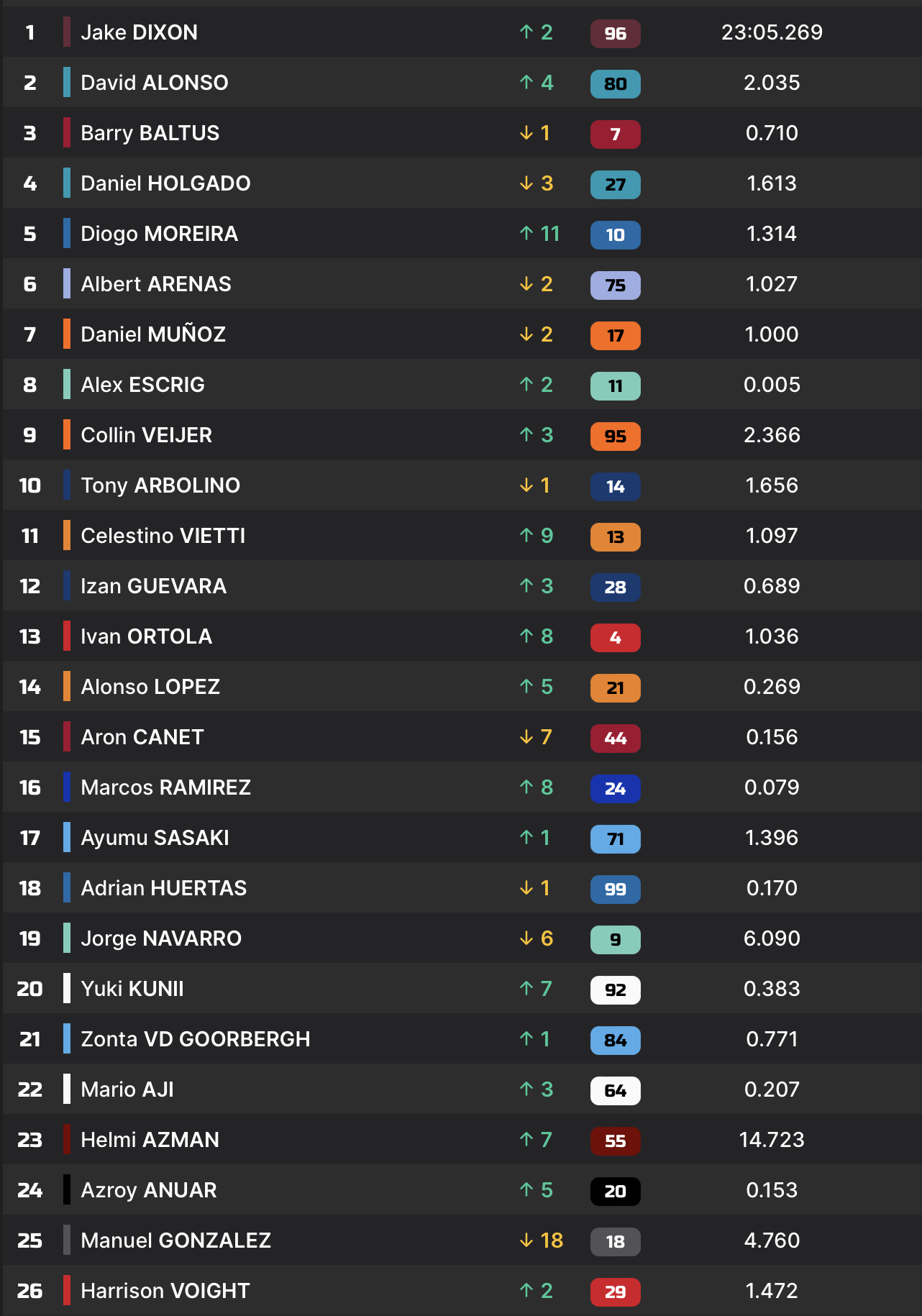
Task: Click Jake Dixon's number 96 badge
Action: click(x=615, y=33)
